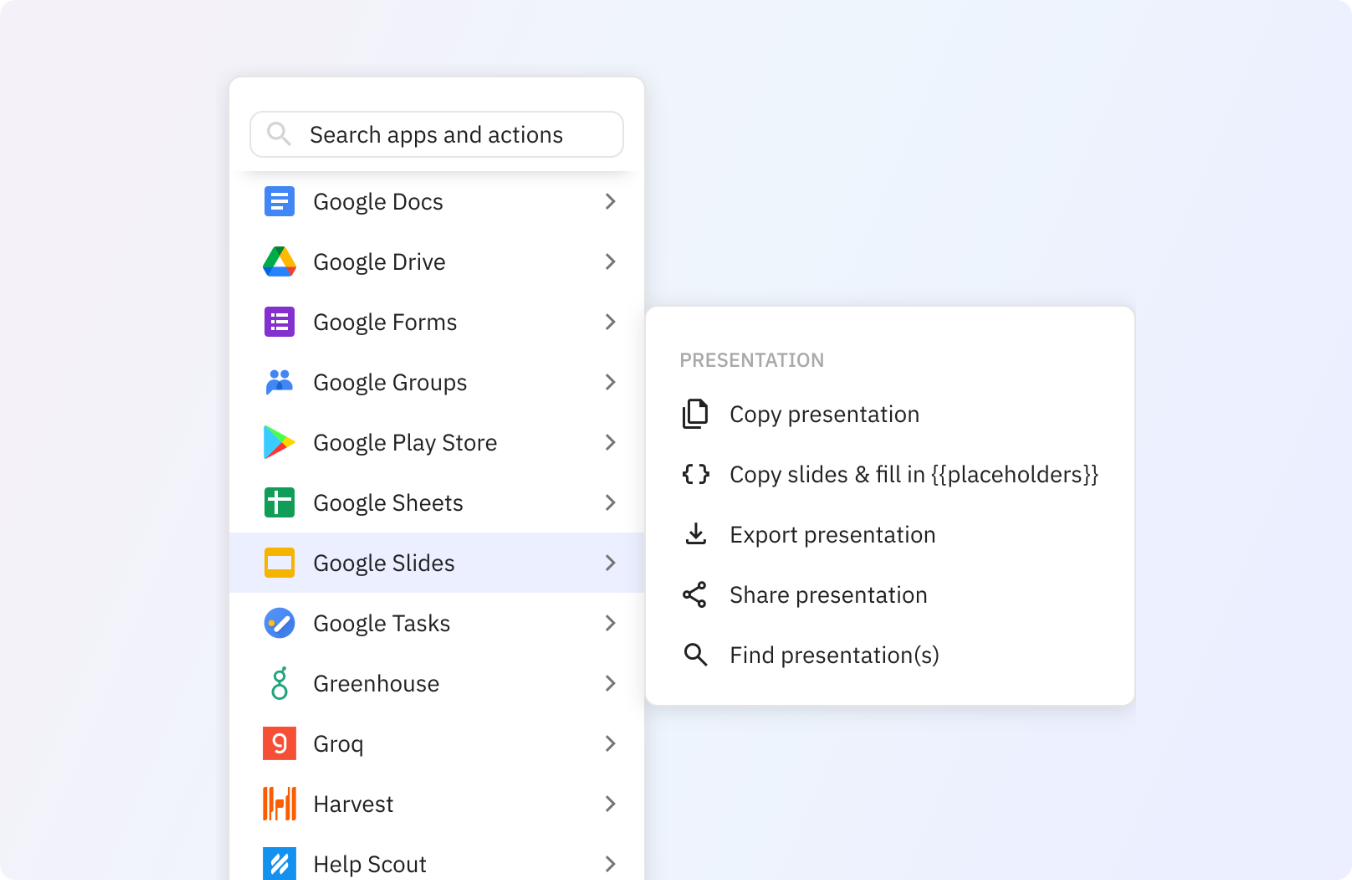Open the Help Scout label
This screenshot has width=1352, height=880.
click(x=370, y=864)
